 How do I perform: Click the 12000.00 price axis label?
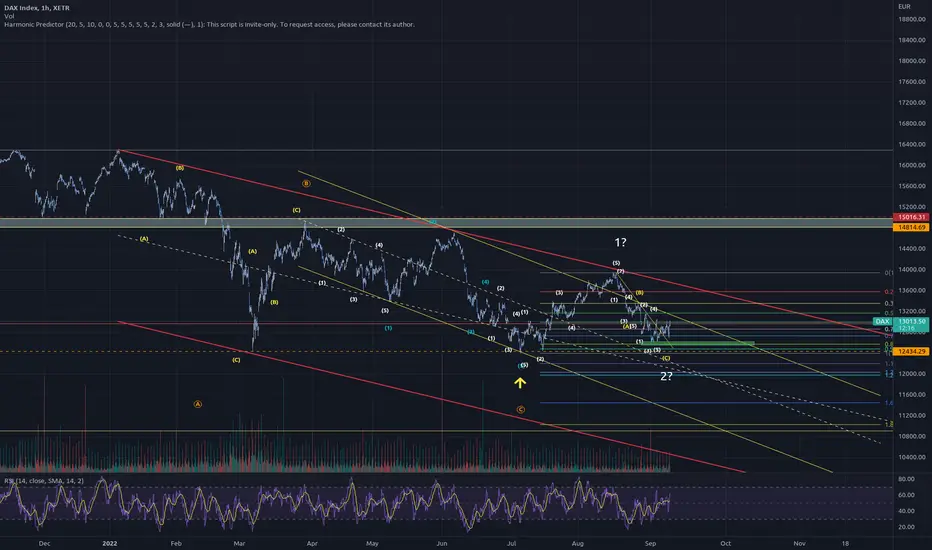912,374
